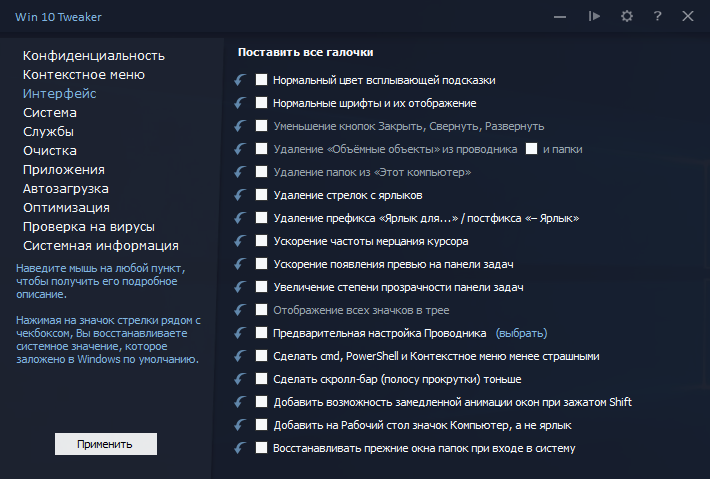The image size is (710, 479).
Task: Click the 'Win 10 Tweaker' title text
Action: [58, 17]
